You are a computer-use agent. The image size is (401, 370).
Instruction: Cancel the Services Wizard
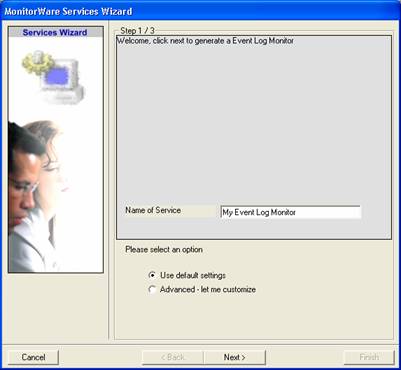coord(33,357)
